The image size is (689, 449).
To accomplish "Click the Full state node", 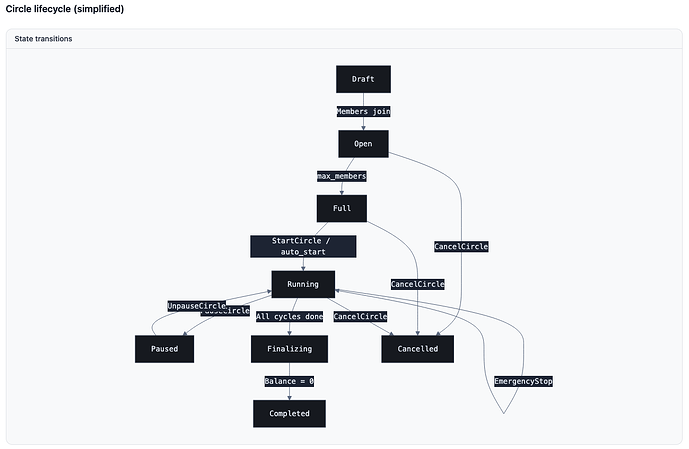I will pyautogui.click(x=342, y=209).
